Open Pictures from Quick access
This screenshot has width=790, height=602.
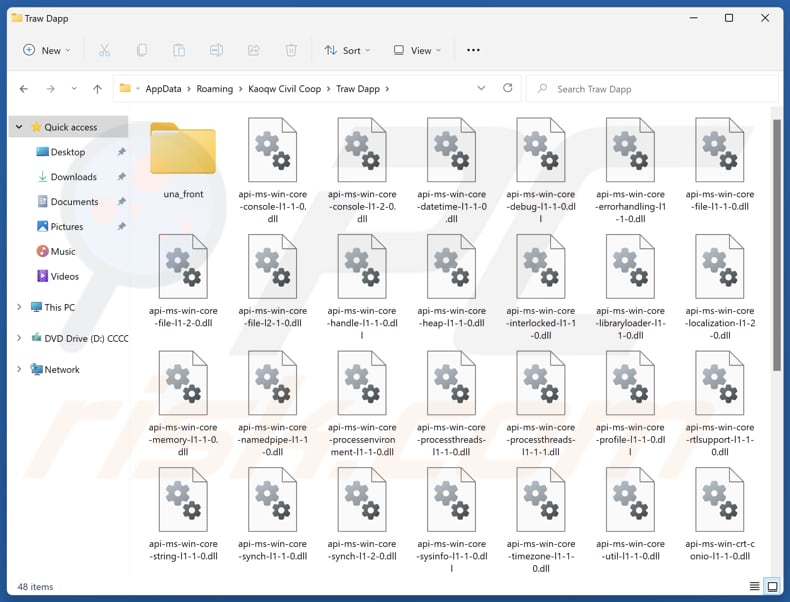click(x=67, y=226)
